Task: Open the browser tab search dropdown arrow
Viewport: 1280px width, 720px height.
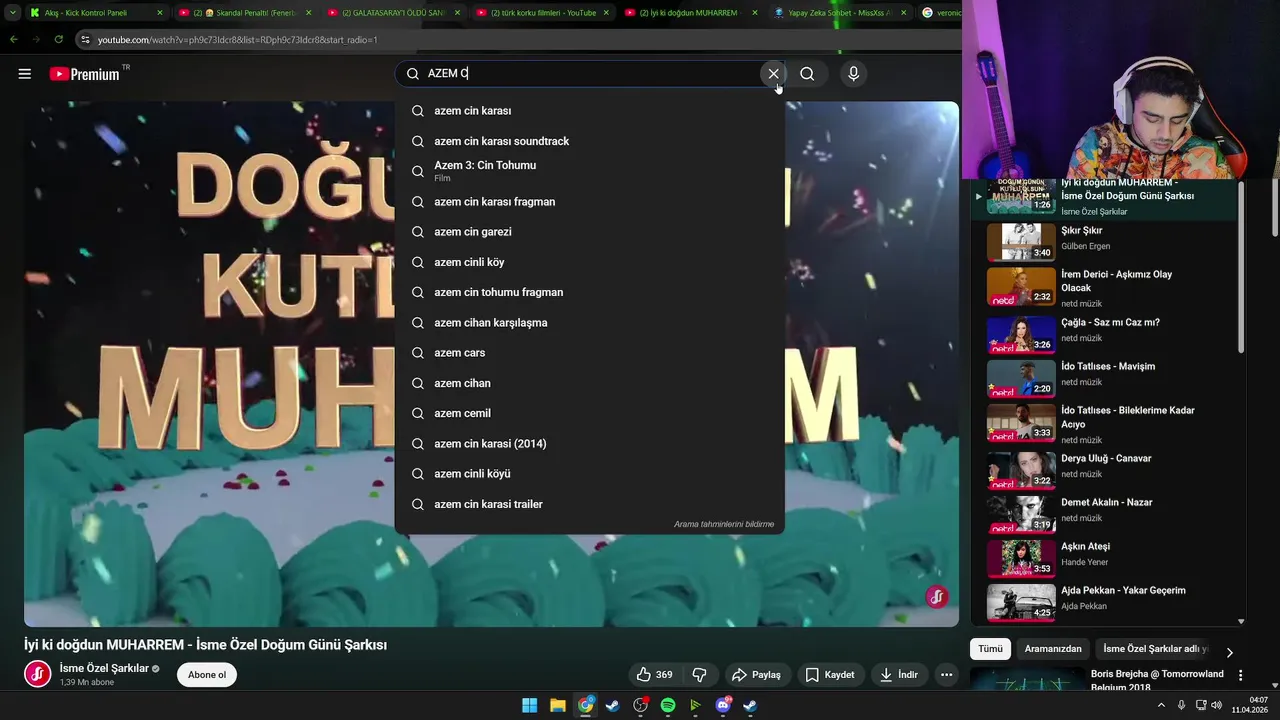Action: click(x=12, y=13)
